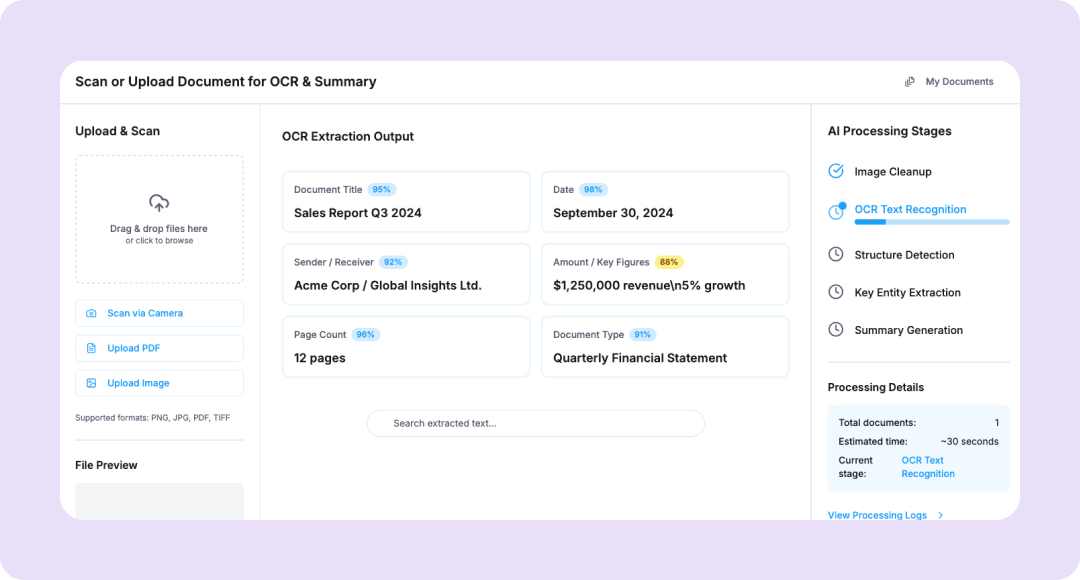Click the 88% confidence badge on Amount
1080x580 pixels.
669,262
